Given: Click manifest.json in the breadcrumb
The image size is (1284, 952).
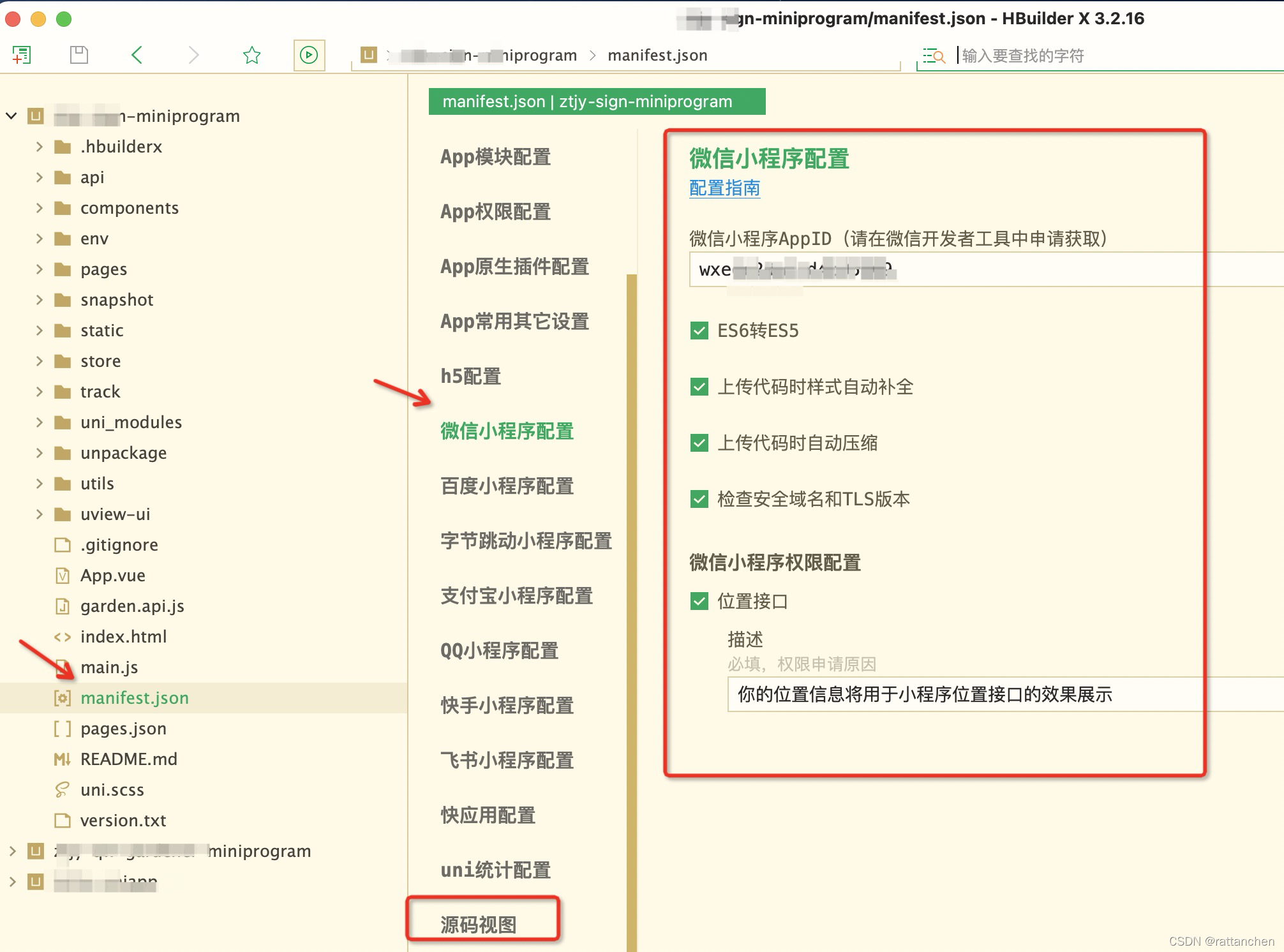Looking at the screenshot, I should [x=657, y=56].
